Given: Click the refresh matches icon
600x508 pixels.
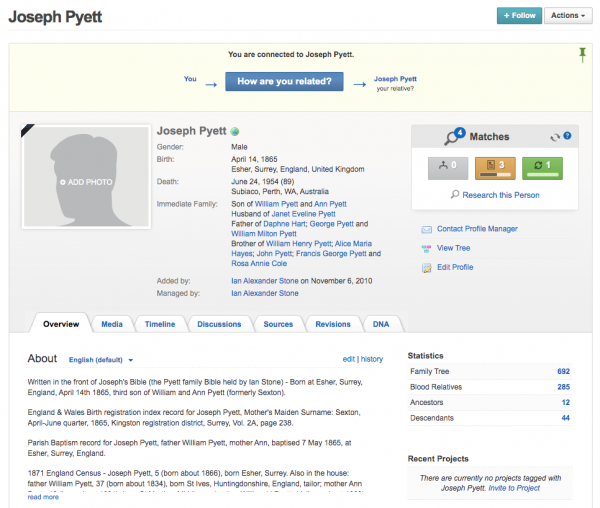Looking at the screenshot, I should coord(555,137).
